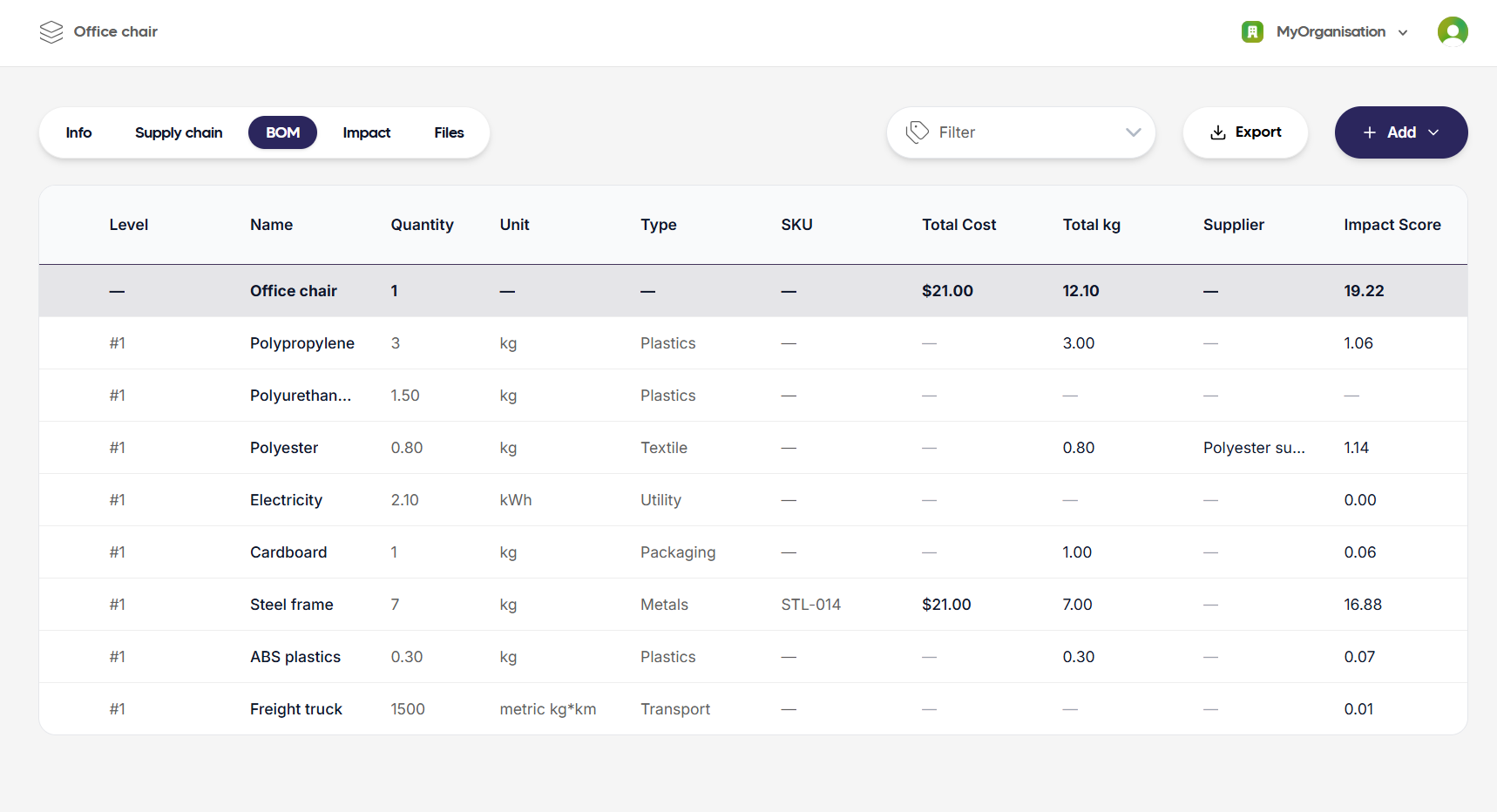
Task: Open the Polypropylene row
Action: pos(753,343)
